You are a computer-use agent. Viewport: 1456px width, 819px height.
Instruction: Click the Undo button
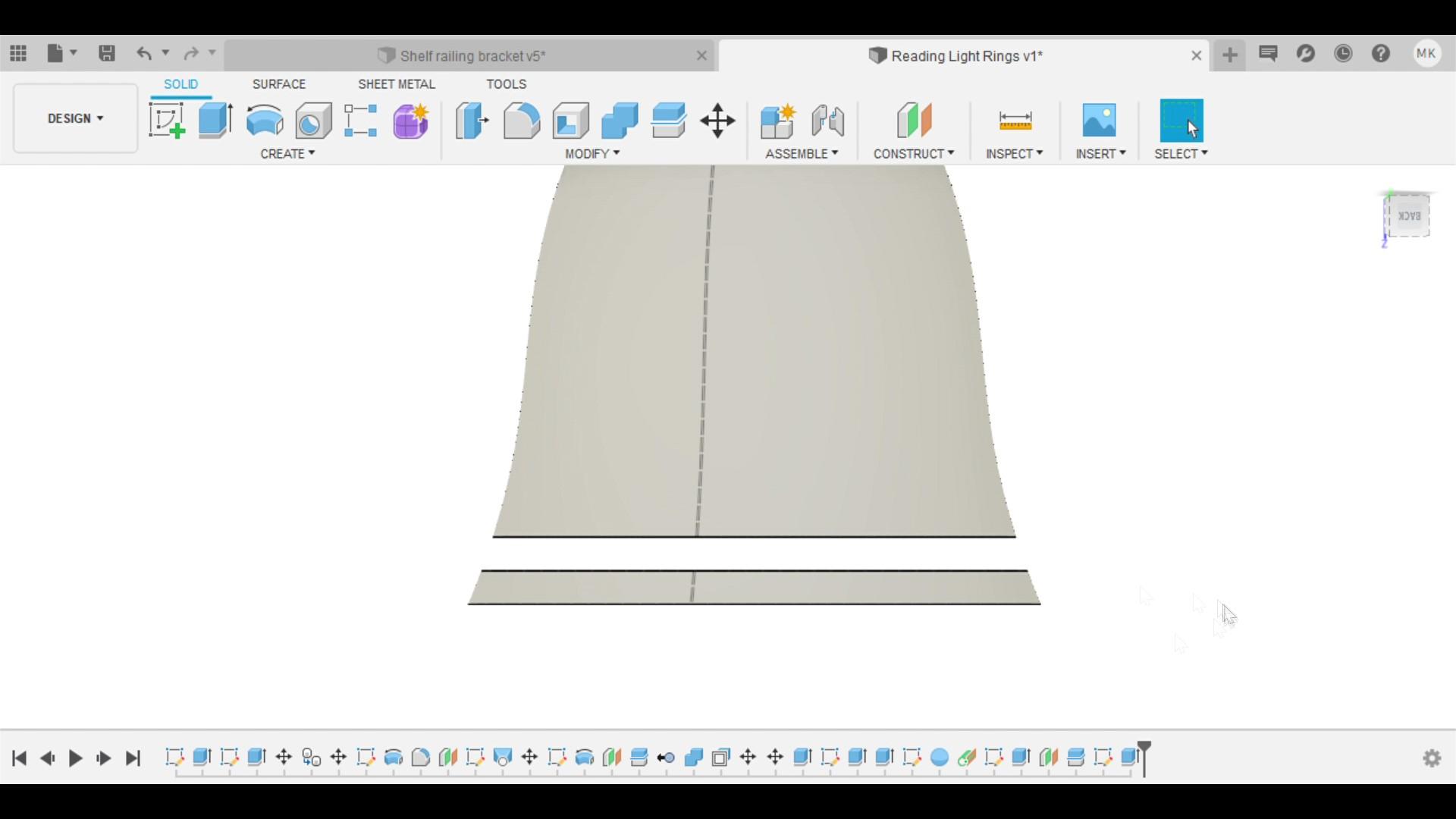[145, 53]
